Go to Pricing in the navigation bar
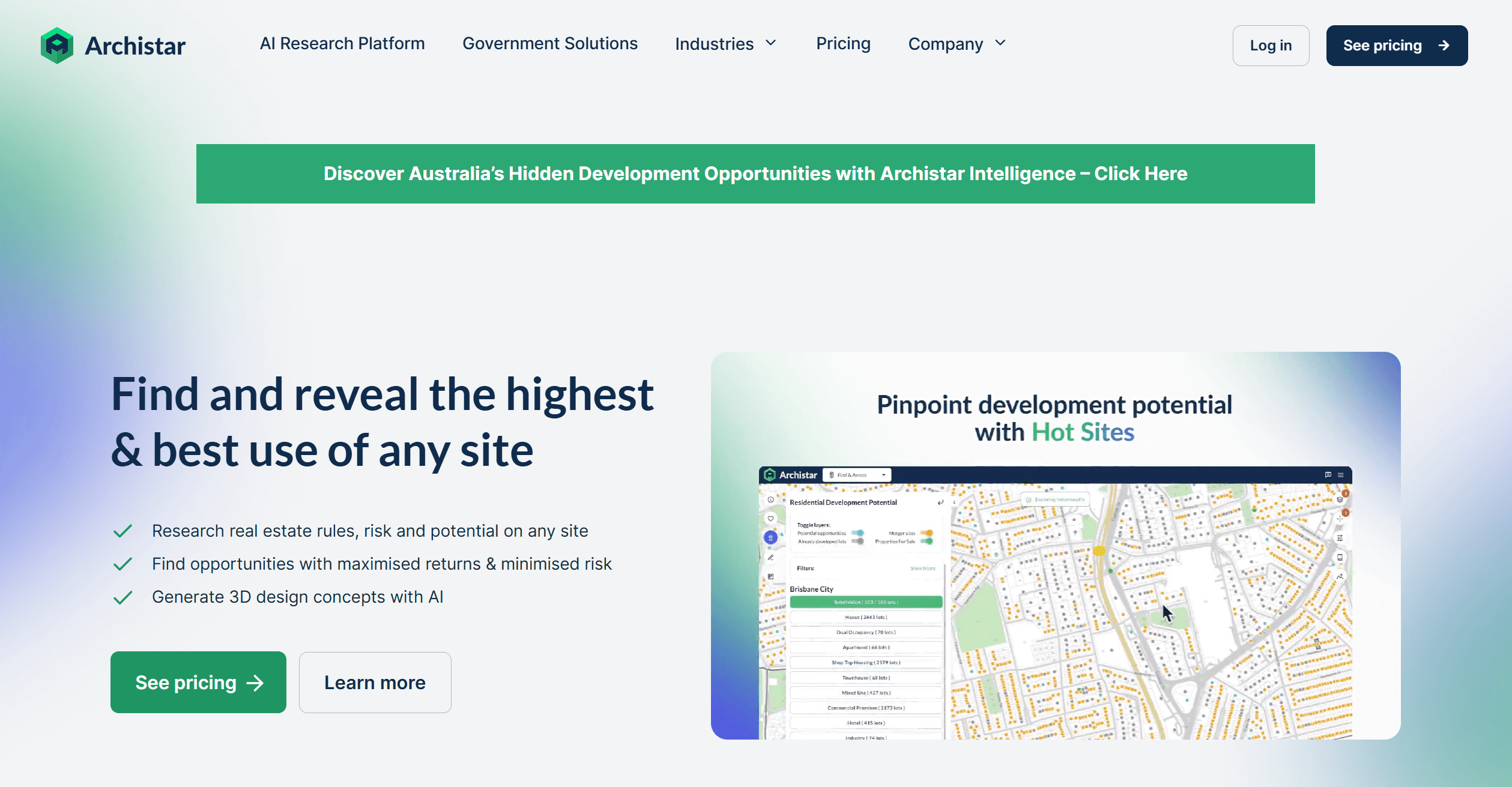 843,44
